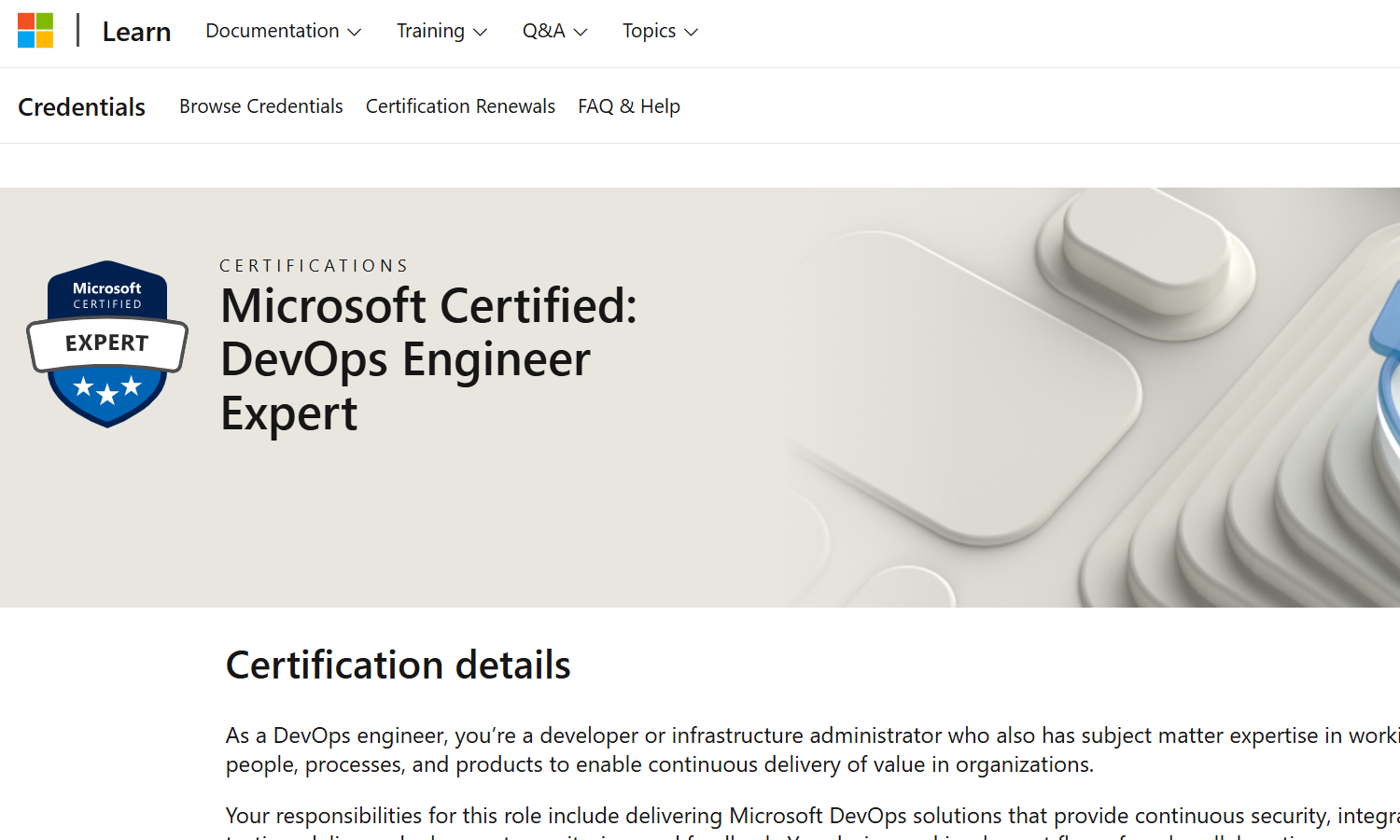Screen dimensions: 1400x840
Task: Click the chevron arrow beside Documentation
Action: tap(355, 33)
